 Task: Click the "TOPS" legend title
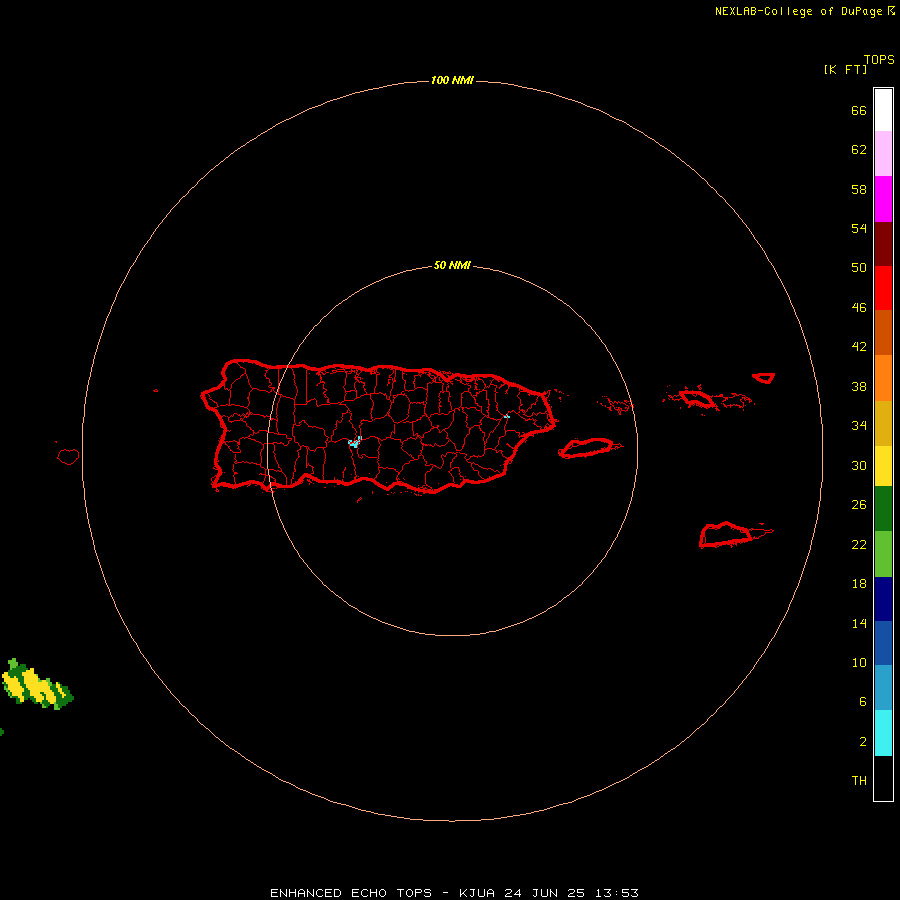pos(879,60)
